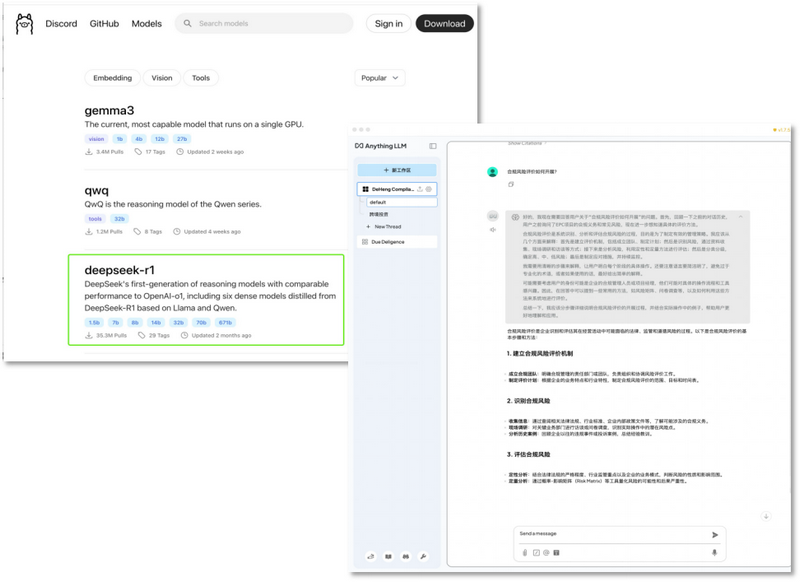Open wrench settings icon in sidebar footer

click(x=423, y=556)
